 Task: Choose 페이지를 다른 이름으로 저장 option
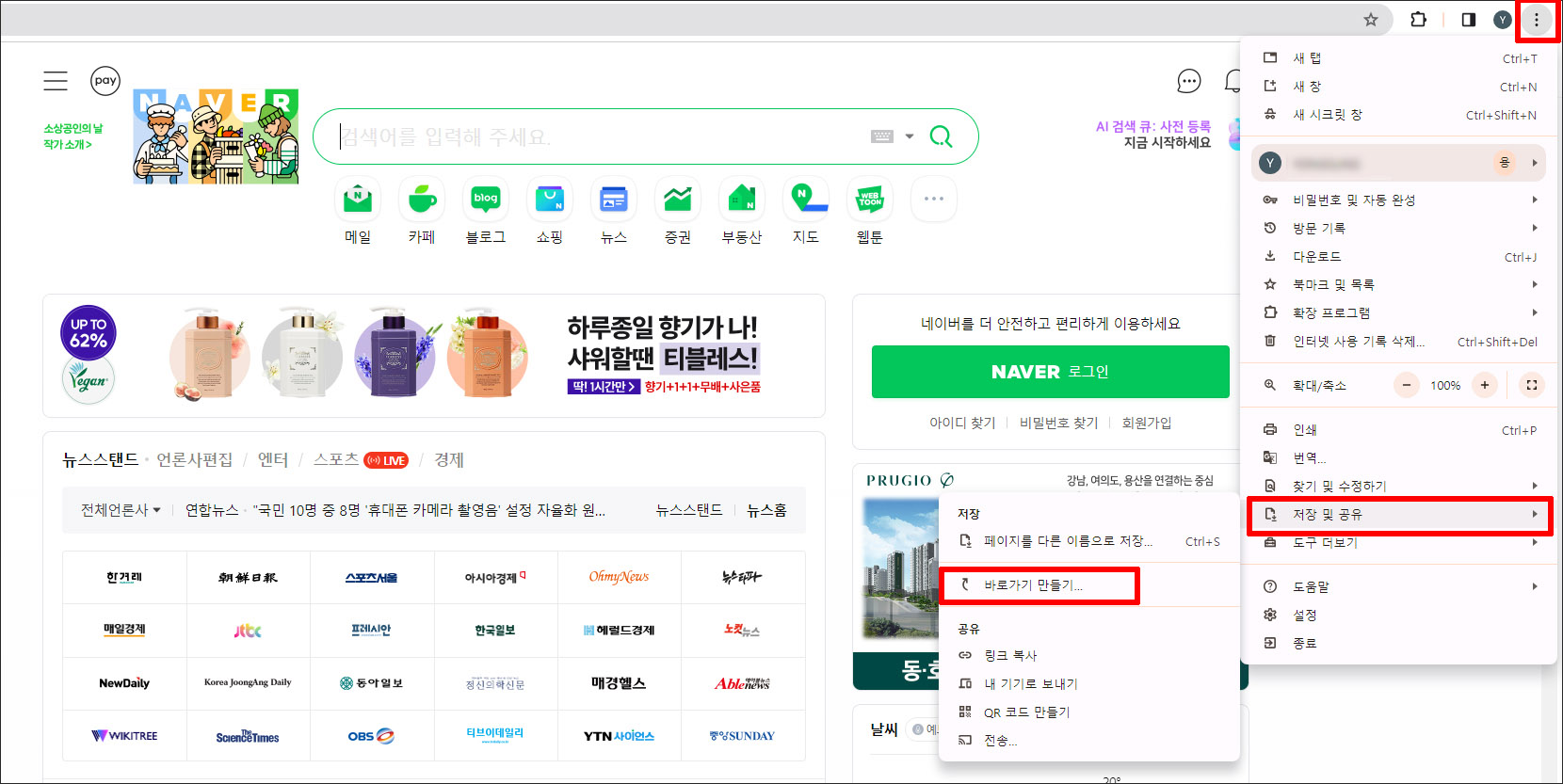point(1089,541)
